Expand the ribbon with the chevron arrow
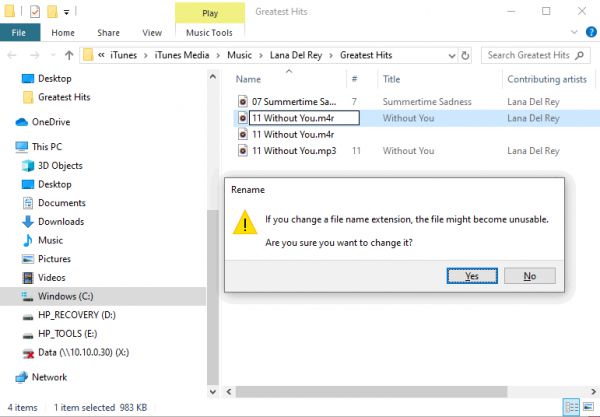 pos(572,32)
